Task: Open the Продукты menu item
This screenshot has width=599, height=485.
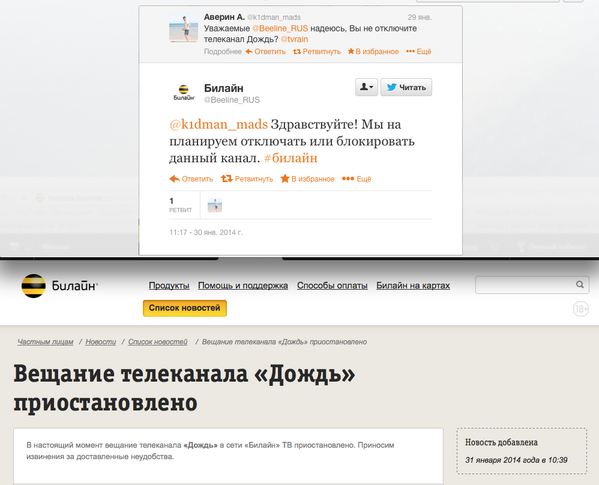Action: click(169, 286)
